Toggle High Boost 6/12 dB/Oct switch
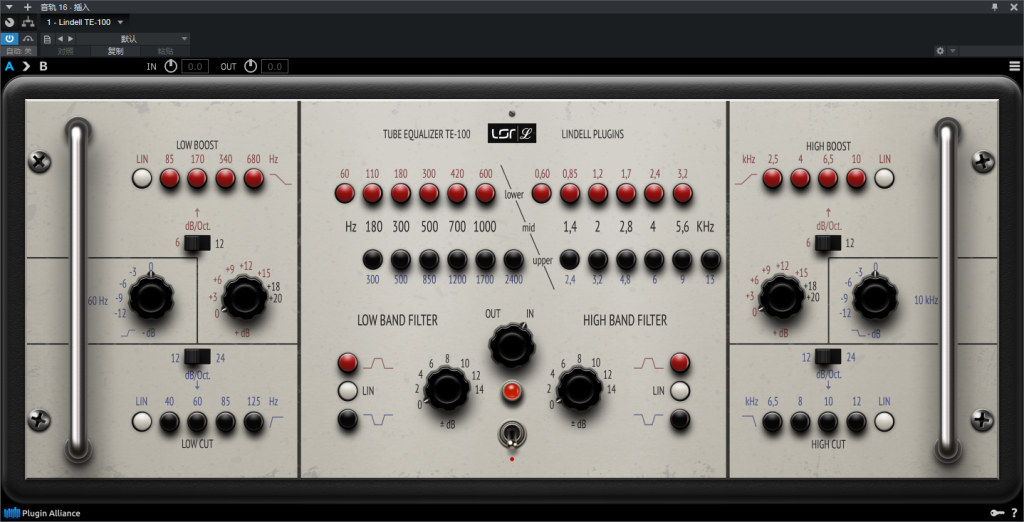The width and height of the screenshot is (1024, 522). click(827, 244)
